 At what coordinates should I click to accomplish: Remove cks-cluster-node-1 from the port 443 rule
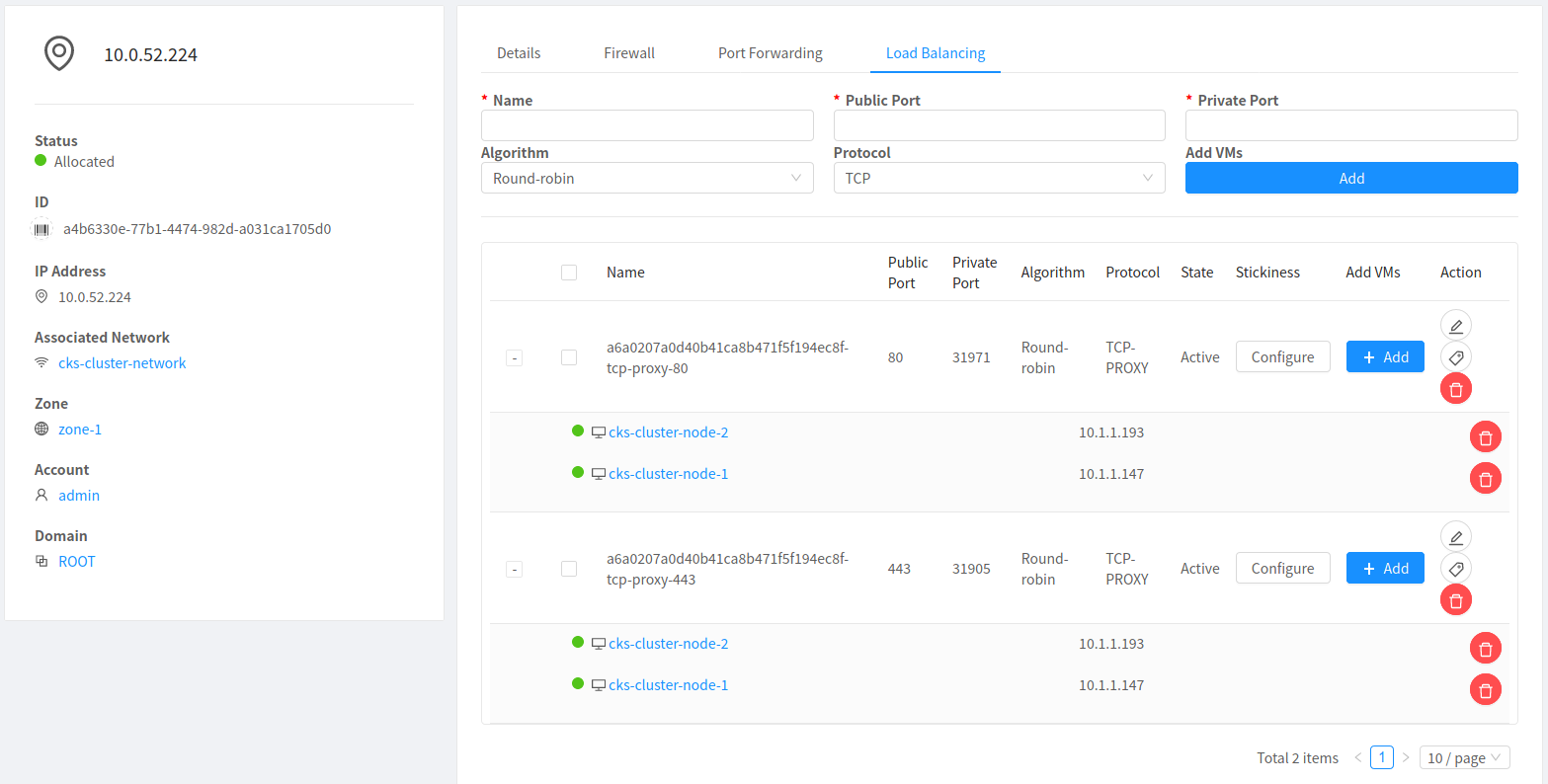click(1485, 689)
